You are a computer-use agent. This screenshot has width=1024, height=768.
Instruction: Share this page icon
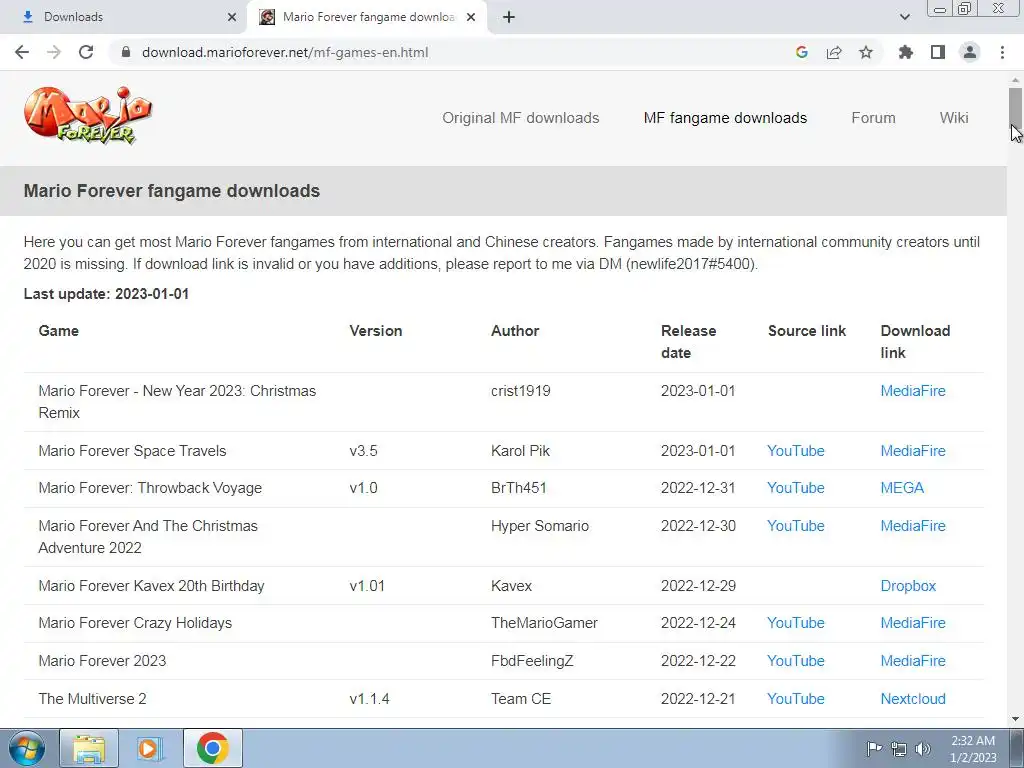[834, 52]
